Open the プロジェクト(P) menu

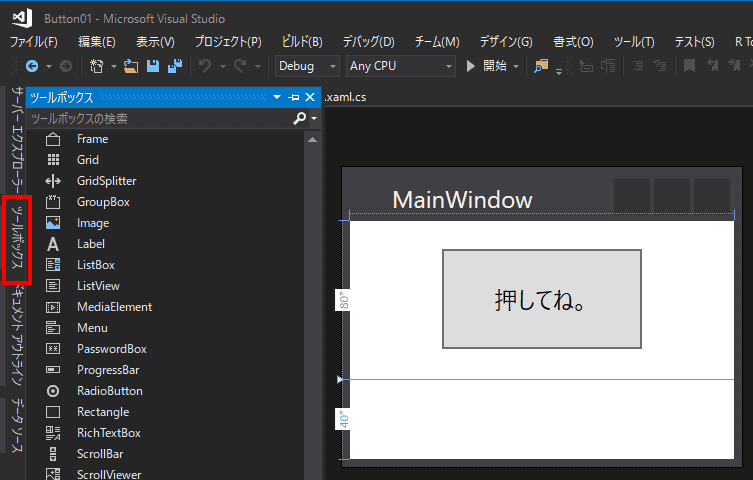[228, 42]
